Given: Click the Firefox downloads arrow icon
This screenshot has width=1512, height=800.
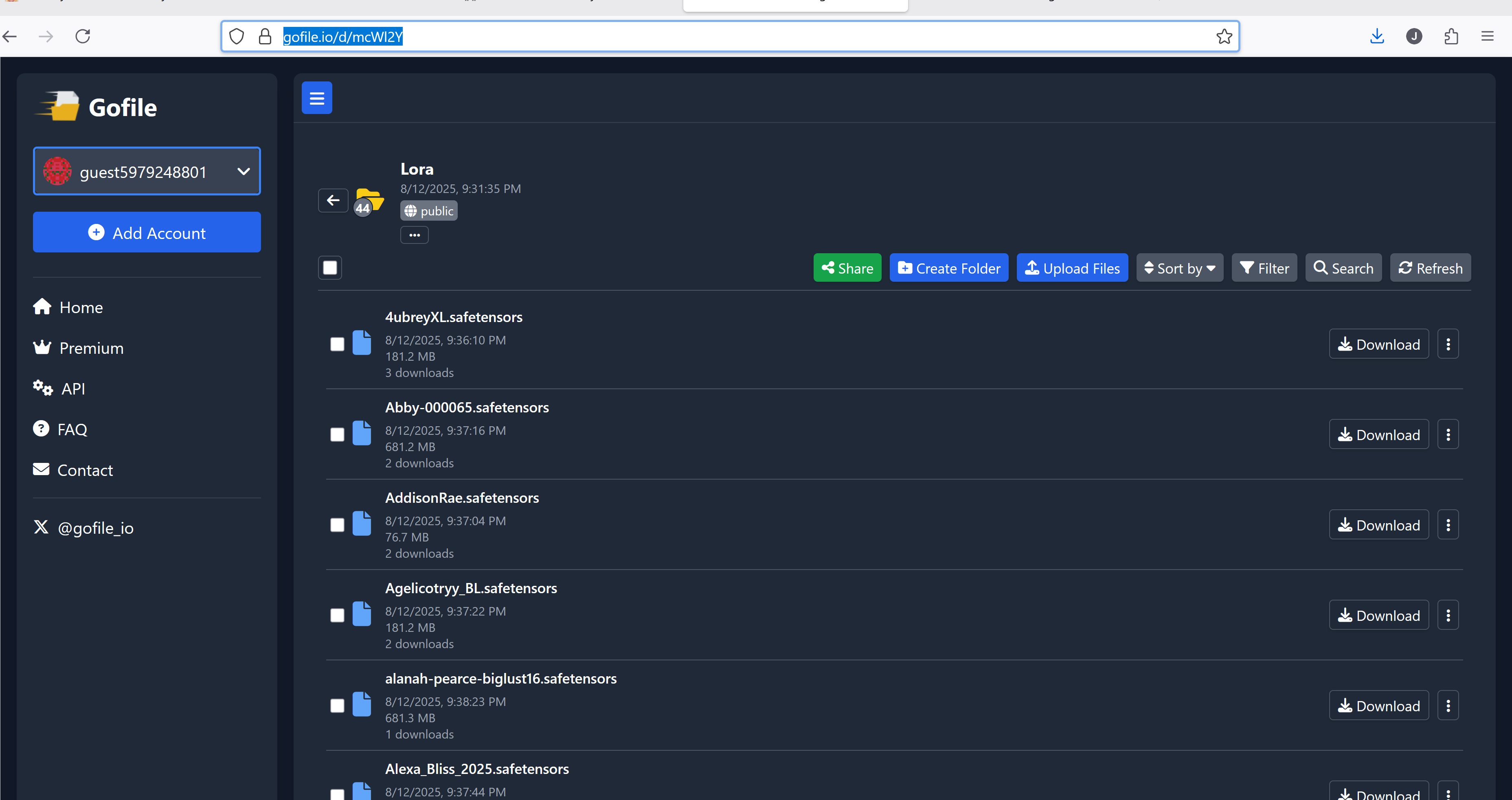Looking at the screenshot, I should (x=1376, y=36).
